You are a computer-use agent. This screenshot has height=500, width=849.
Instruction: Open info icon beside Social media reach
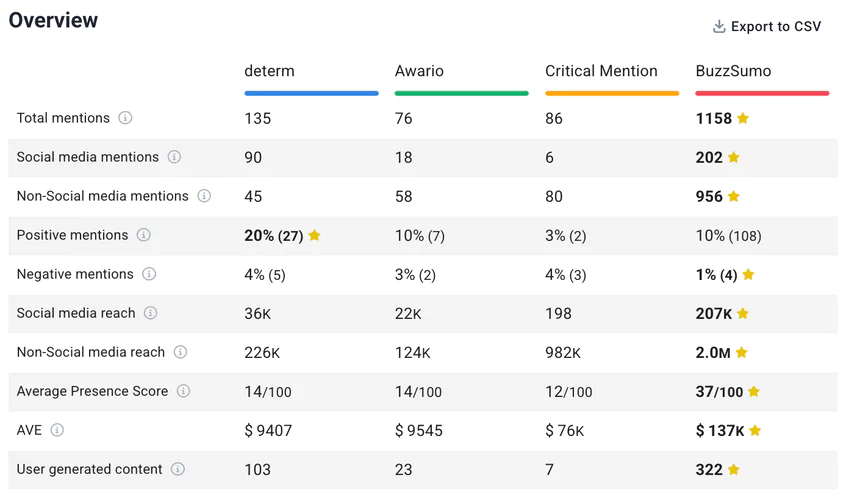(151, 313)
